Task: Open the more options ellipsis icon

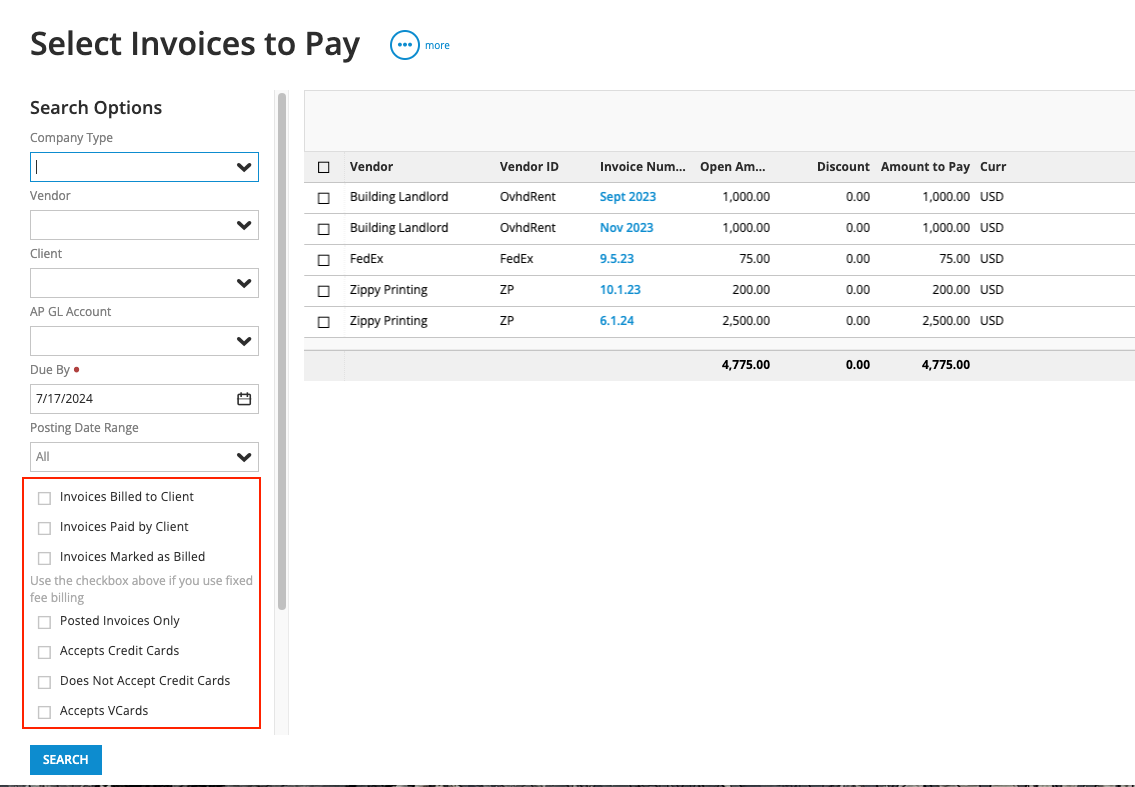Action: click(405, 45)
